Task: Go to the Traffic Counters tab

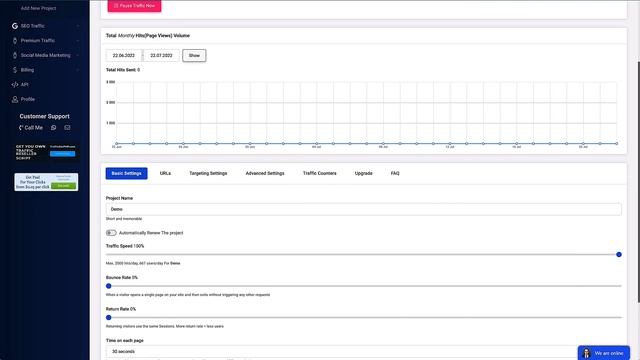Action: 320,173
